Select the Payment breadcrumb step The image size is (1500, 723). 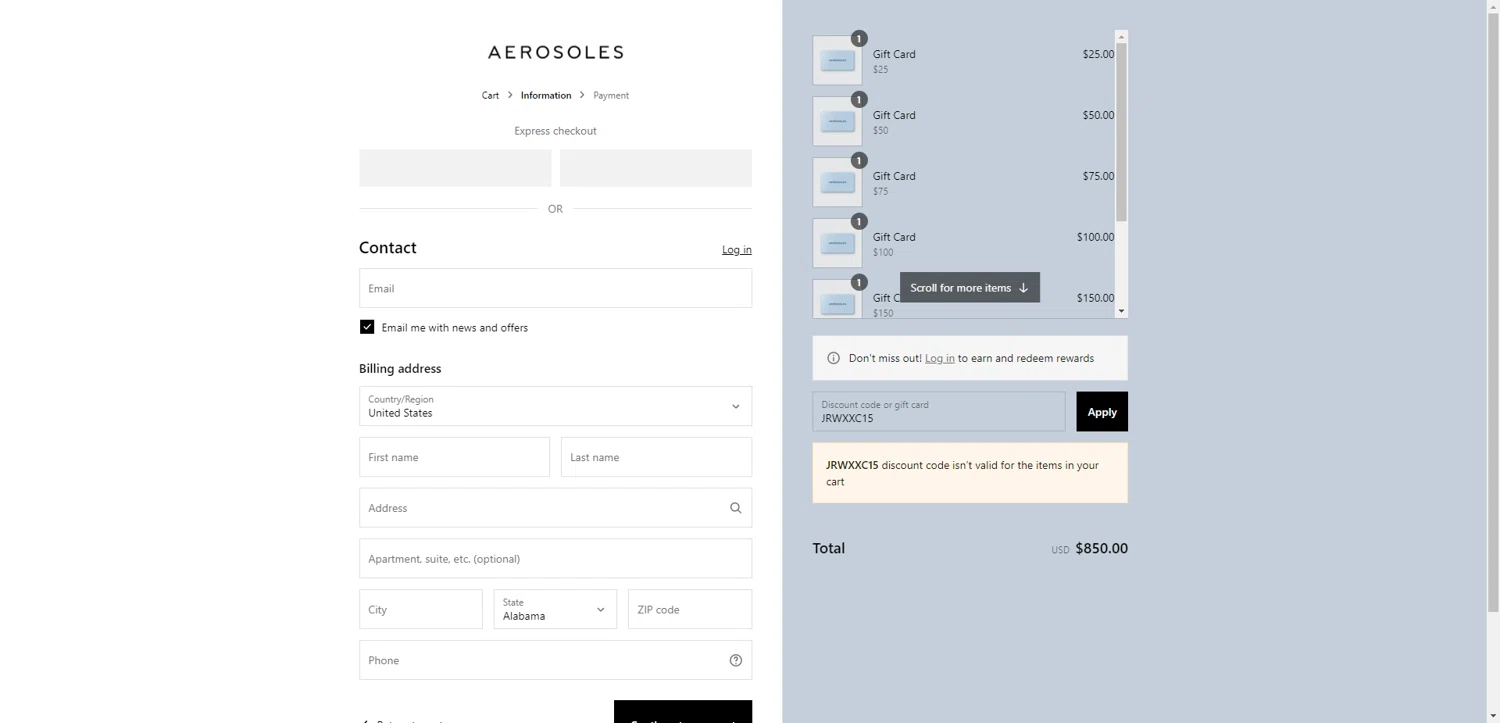coord(611,96)
